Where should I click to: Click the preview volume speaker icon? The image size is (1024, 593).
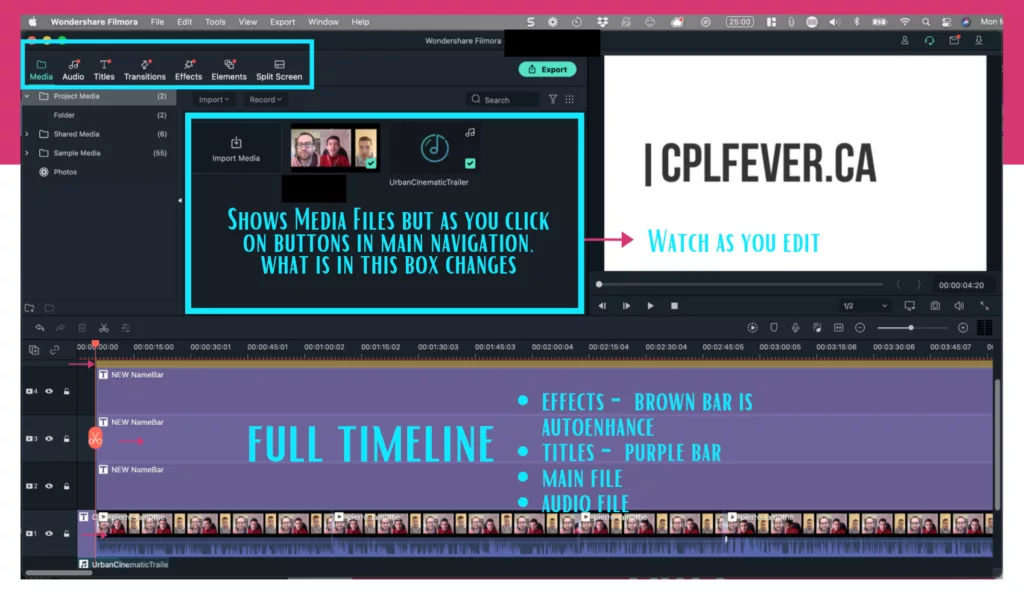click(x=959, y=306)
